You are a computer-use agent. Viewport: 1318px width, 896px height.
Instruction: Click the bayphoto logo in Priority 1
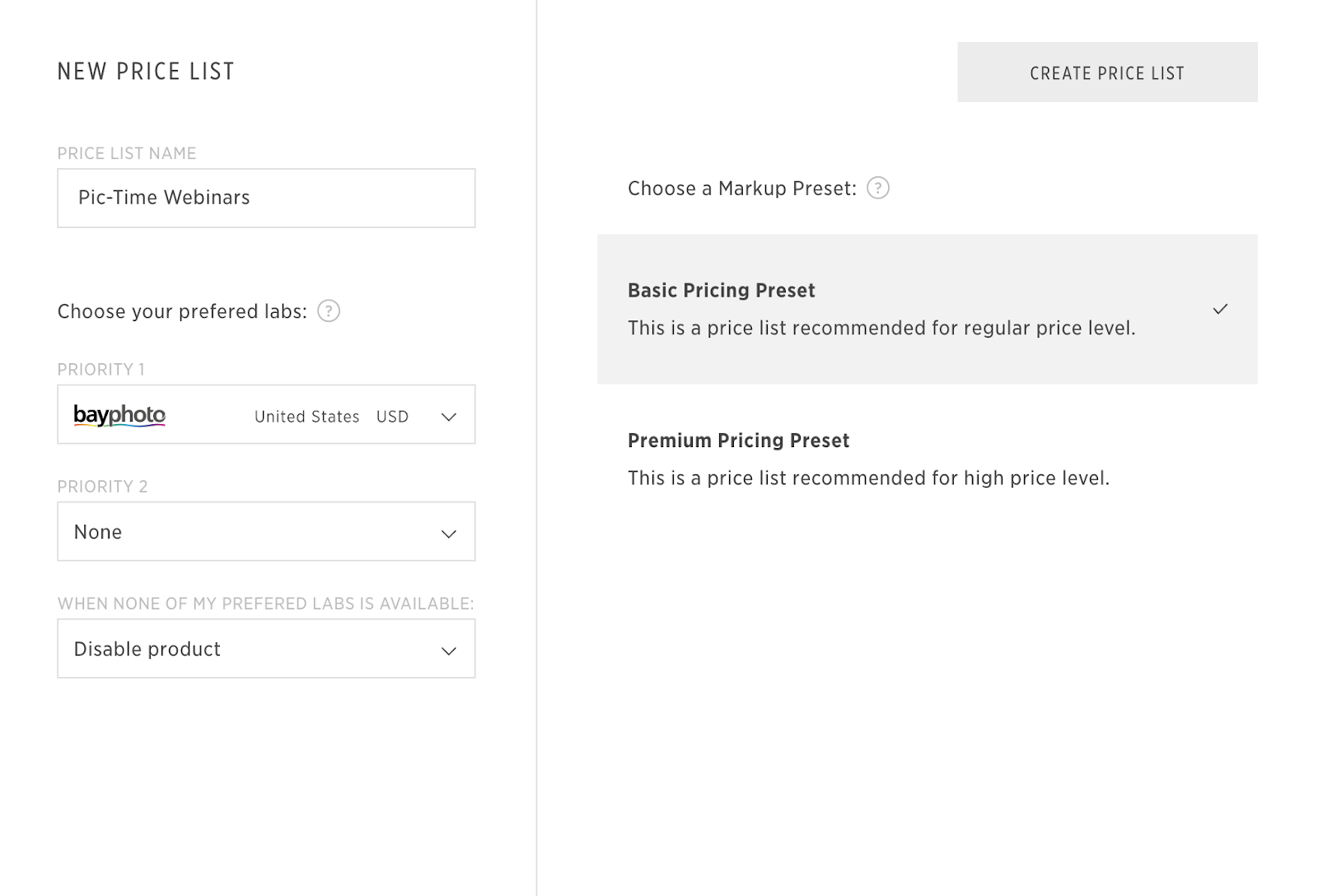(119, 415)
